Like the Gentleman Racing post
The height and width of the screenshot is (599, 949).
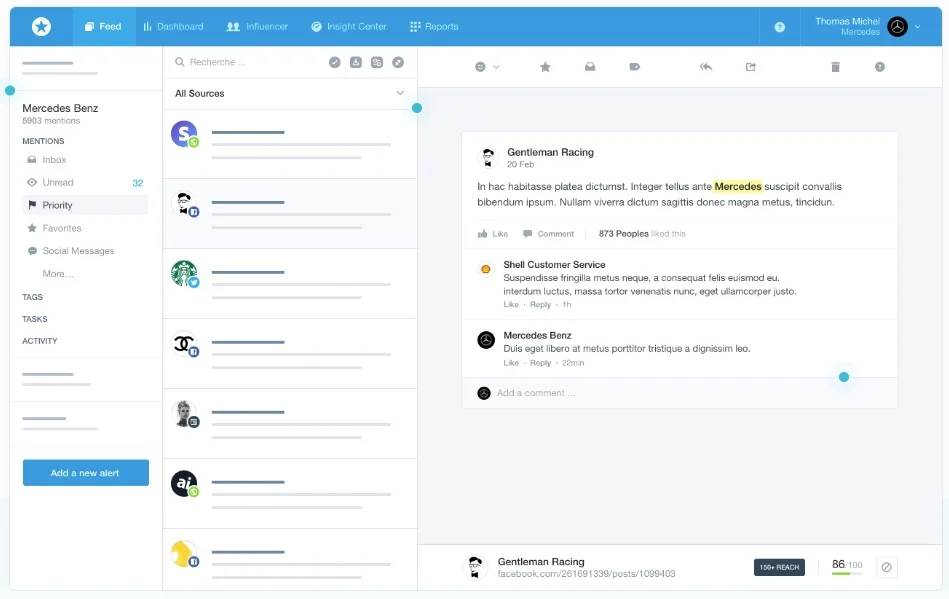click(493, 234)
